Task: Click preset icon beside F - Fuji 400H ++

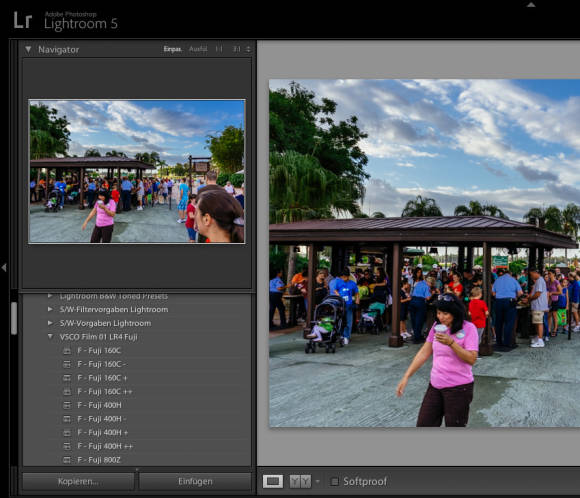Action: point(67,447)
